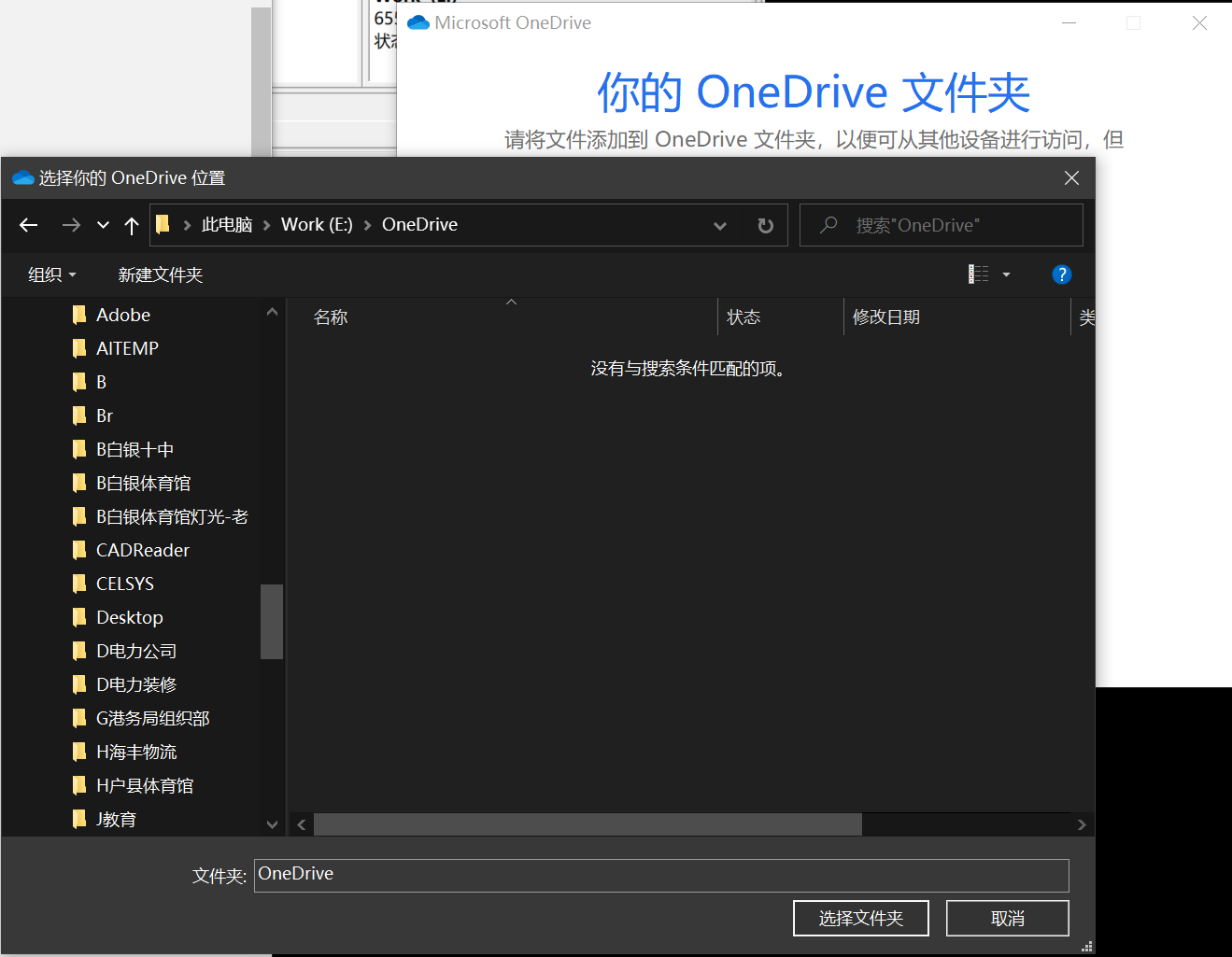
Task: Click horizontal scrollbar thumb in file list
Action: [x=588, y=824]
